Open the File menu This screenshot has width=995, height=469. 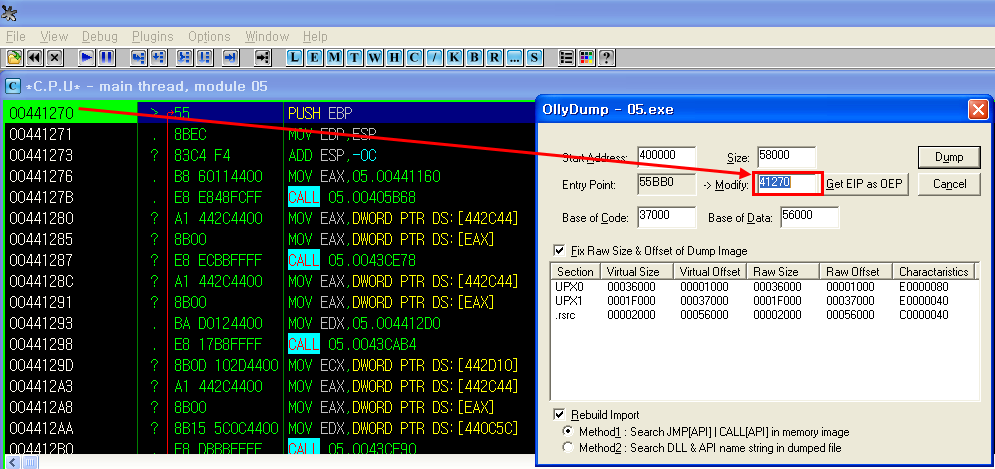click(16, 36)
